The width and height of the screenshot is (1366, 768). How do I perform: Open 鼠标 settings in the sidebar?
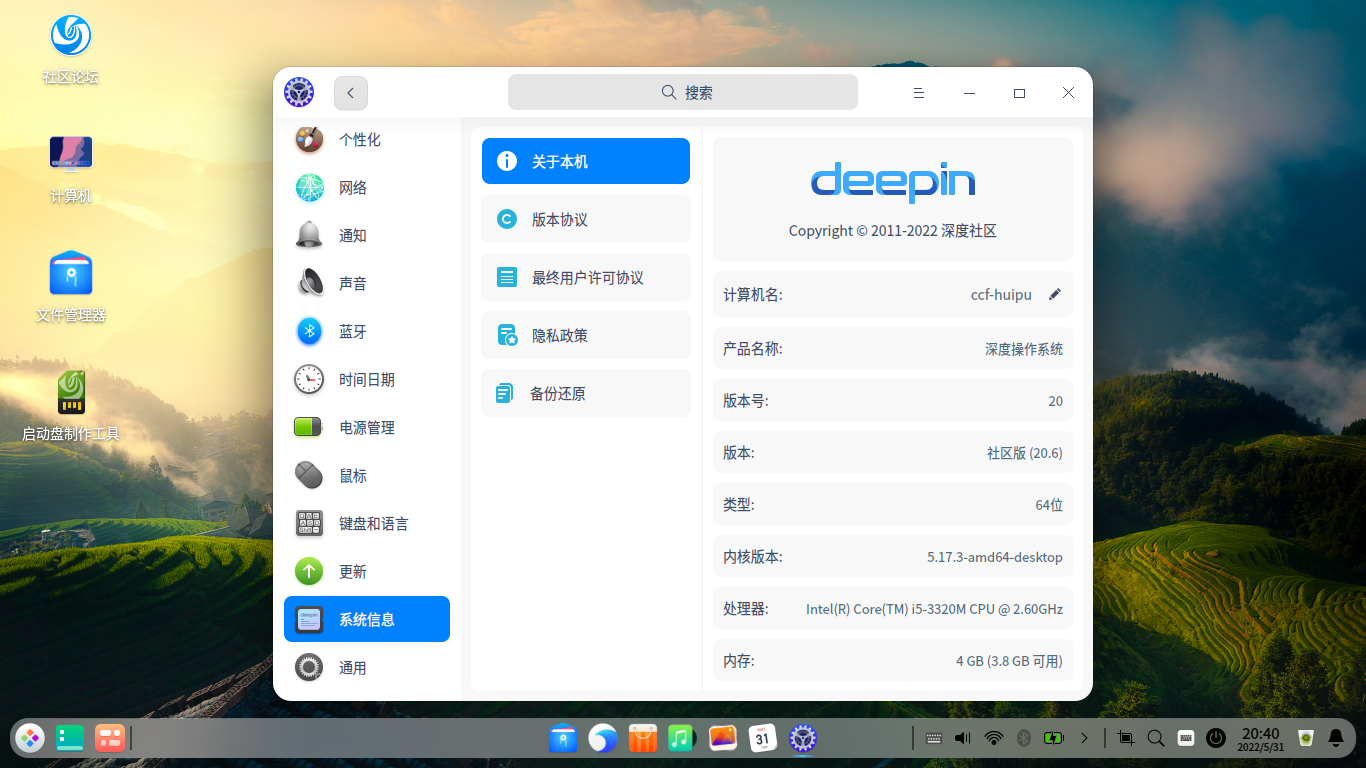click(352, 475)
